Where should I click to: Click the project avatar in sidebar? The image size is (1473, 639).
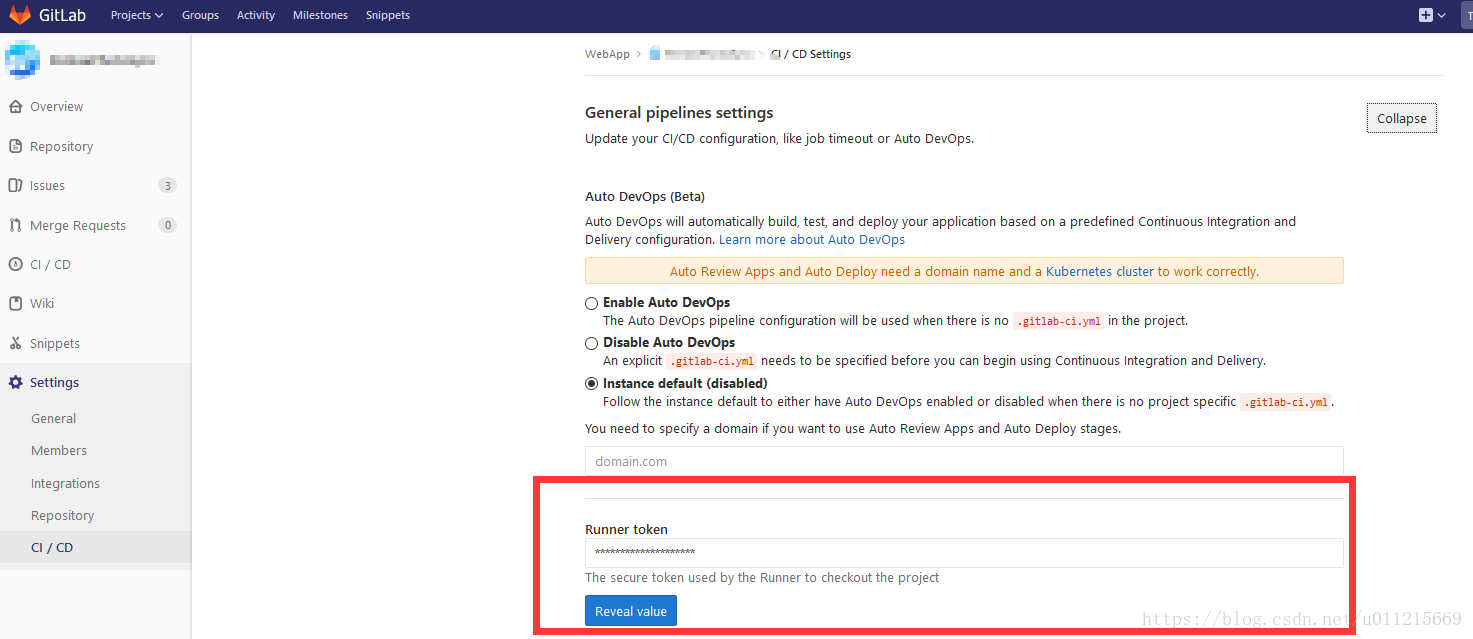(x=22, y=60)
